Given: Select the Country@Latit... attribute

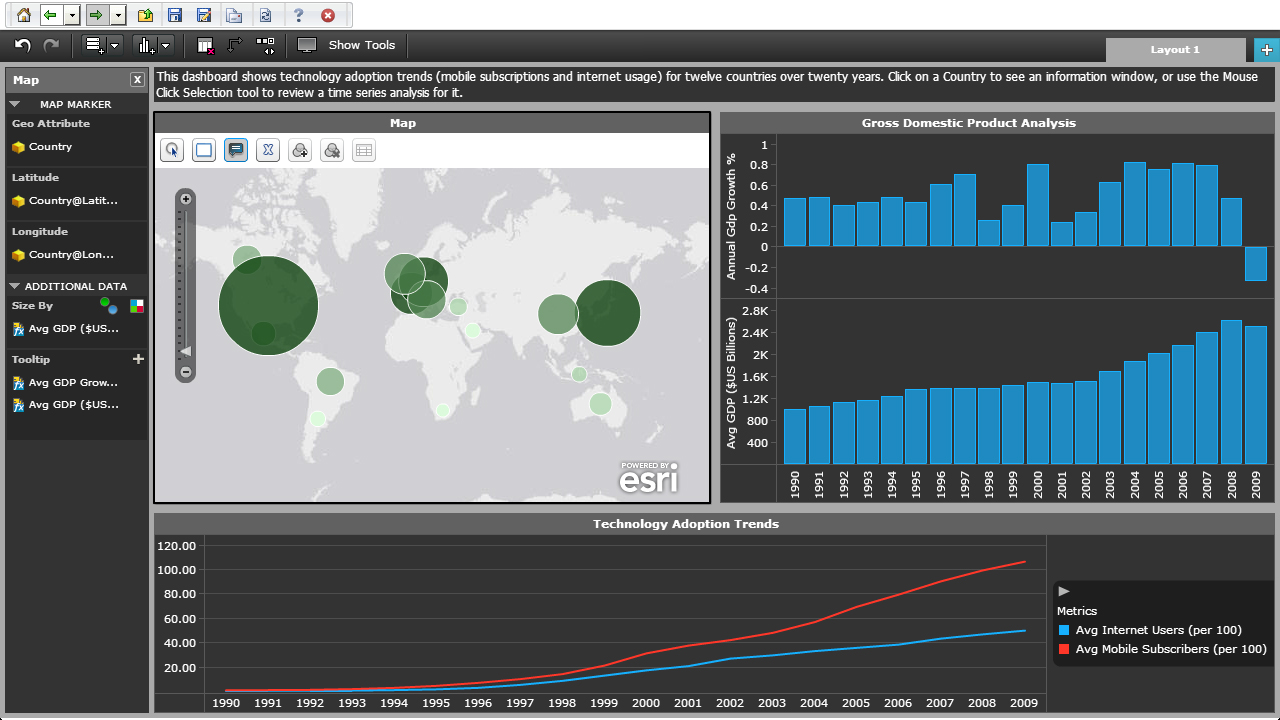Looking at the screenshot, I should click(x=65, y=200).
